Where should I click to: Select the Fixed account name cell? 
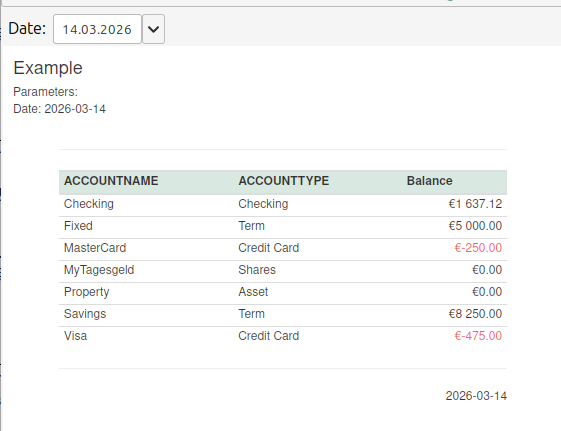click(78, 226)
